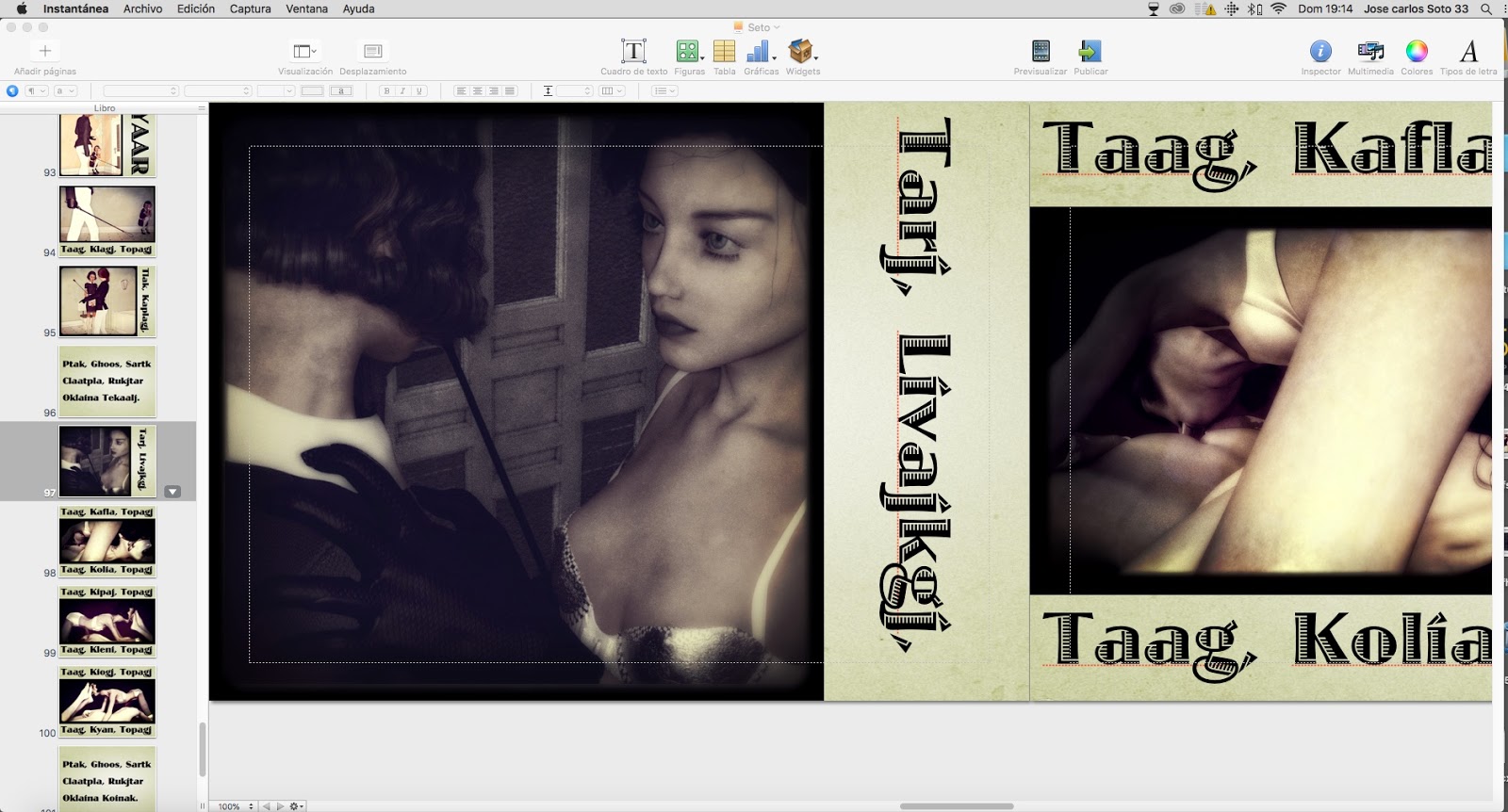Open the Captura menu
Image resolution: width=1508 pixels, height=812 pixels.
click(x=250, y=8)
